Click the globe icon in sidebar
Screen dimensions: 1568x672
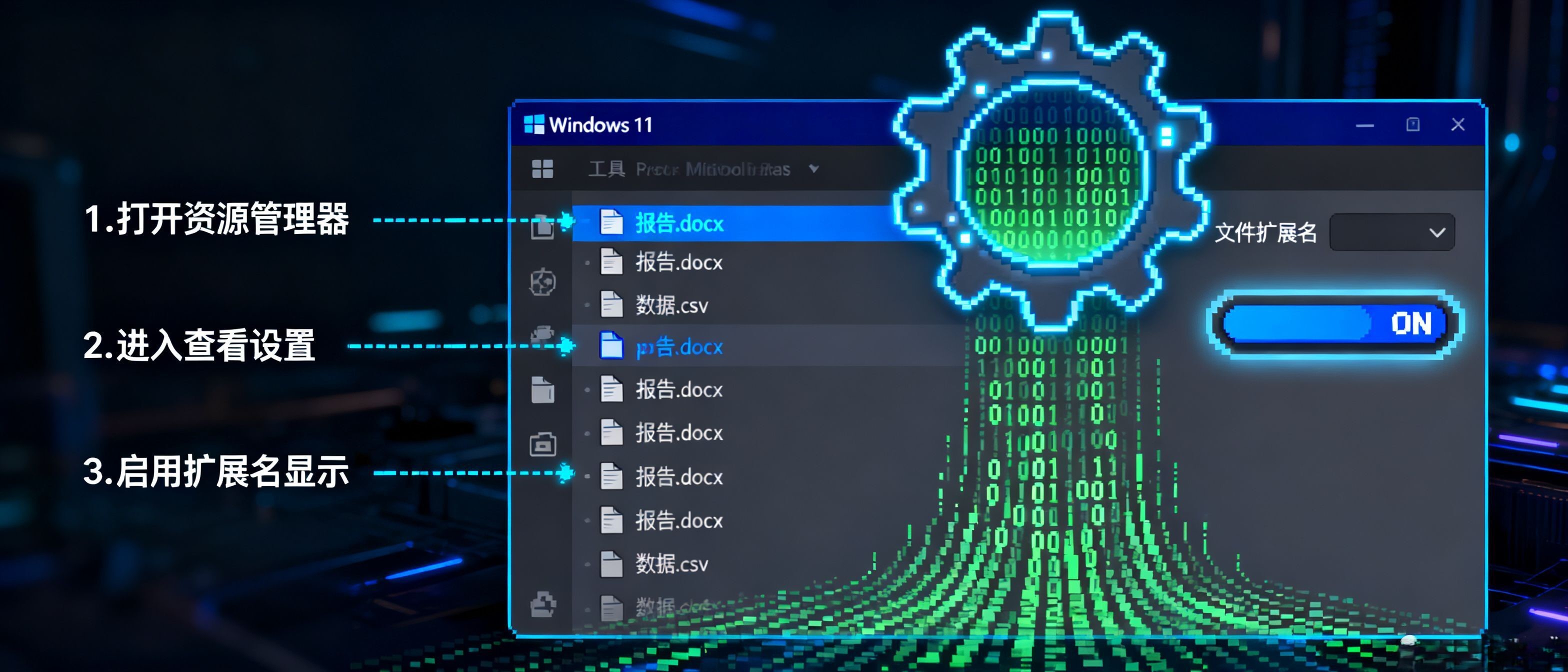541,282
